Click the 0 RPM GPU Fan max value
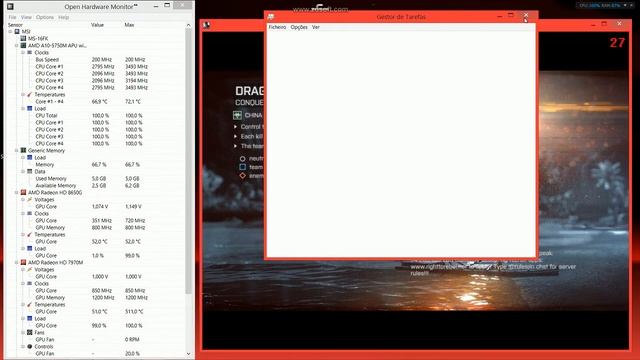 tap(132, 339)
